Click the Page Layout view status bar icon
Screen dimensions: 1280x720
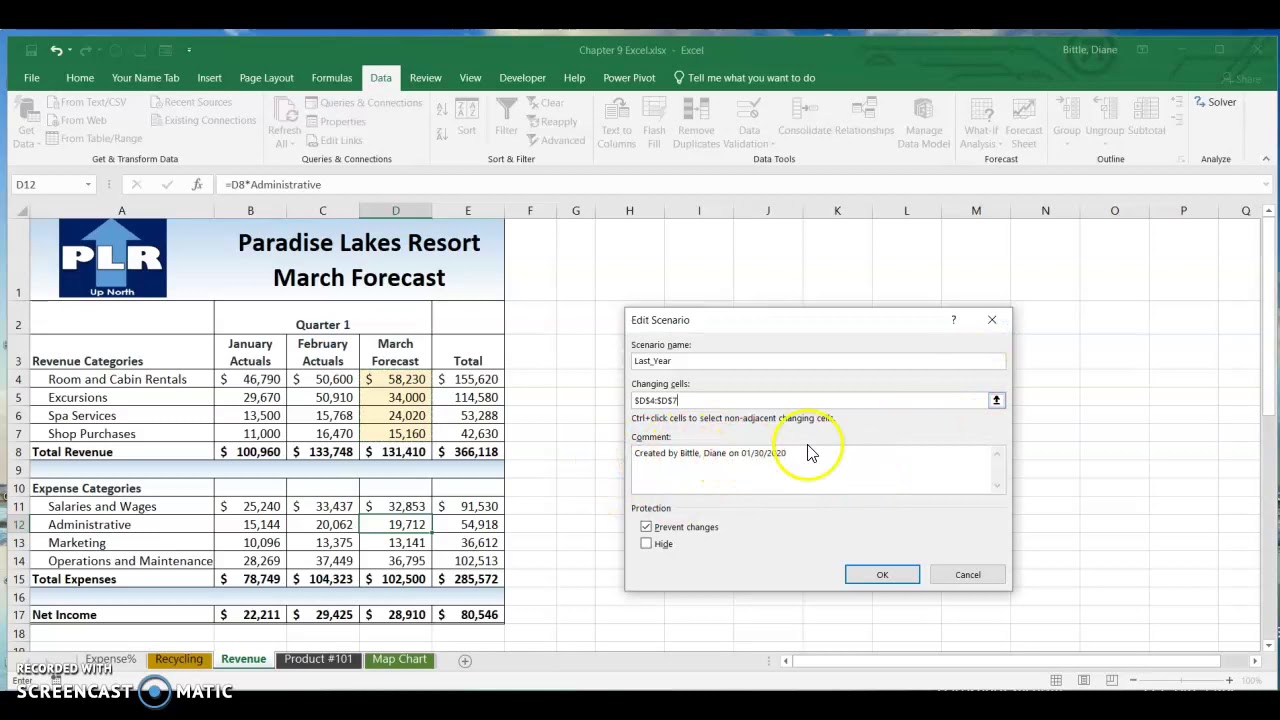1084,680
